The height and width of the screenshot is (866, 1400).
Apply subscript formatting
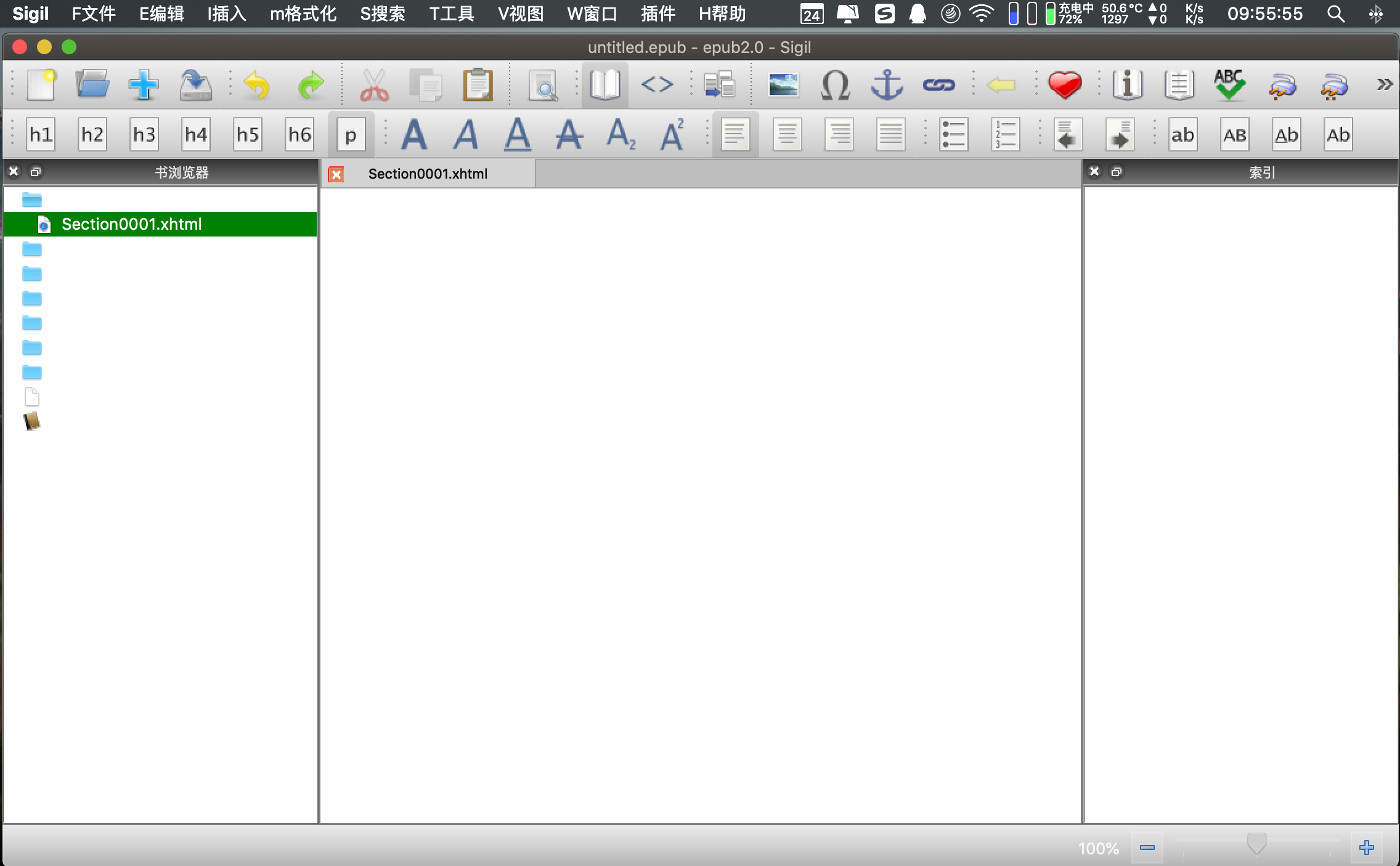621,134
